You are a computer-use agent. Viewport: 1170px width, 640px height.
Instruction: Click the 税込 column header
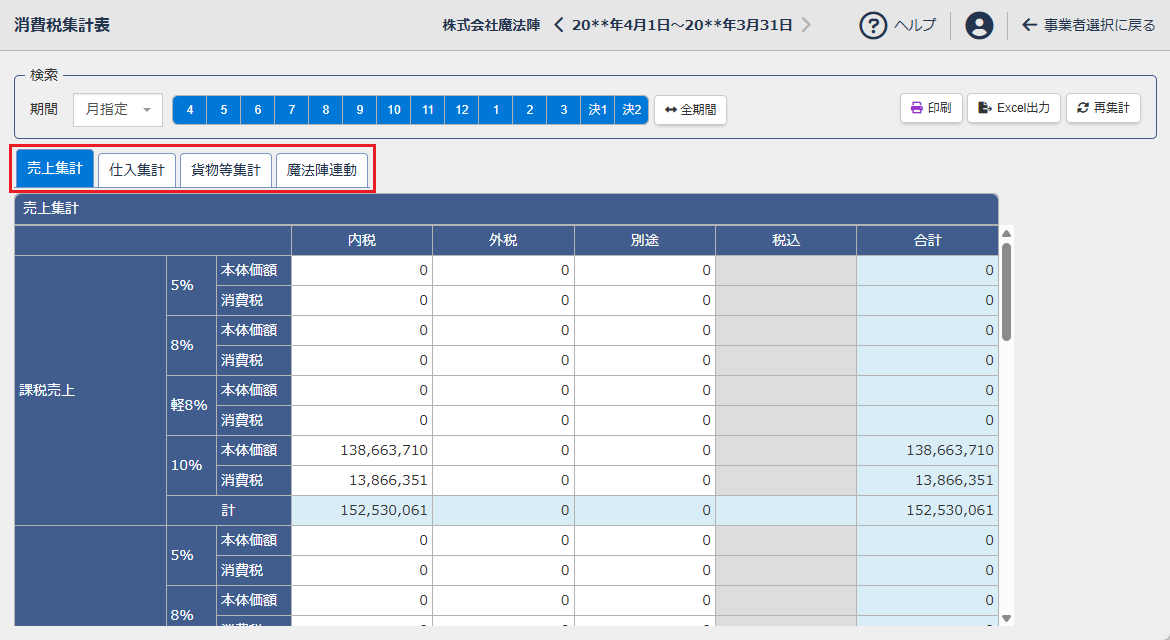(786, 240)
